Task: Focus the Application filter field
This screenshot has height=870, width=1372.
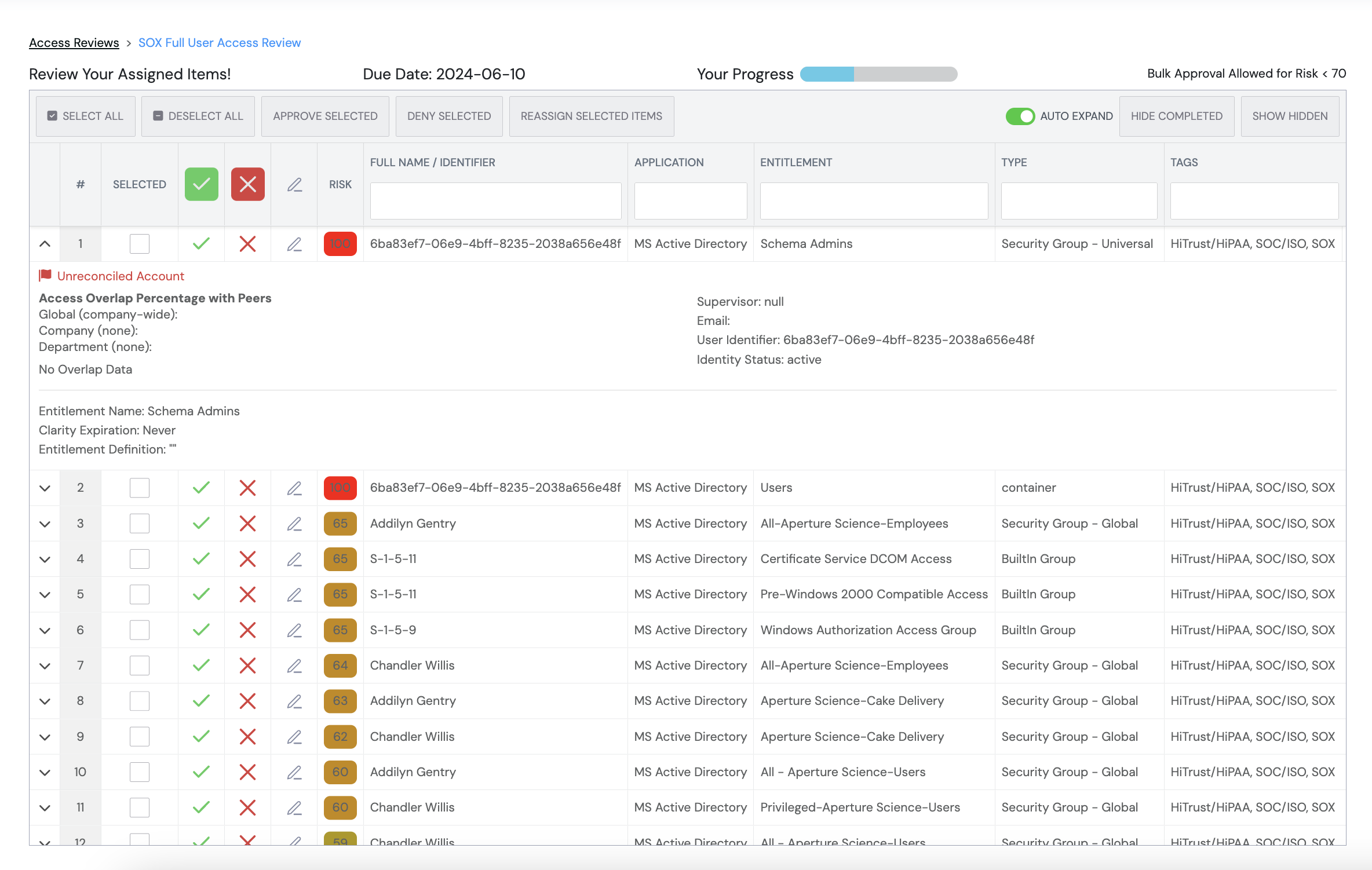Action: (691, 201)
